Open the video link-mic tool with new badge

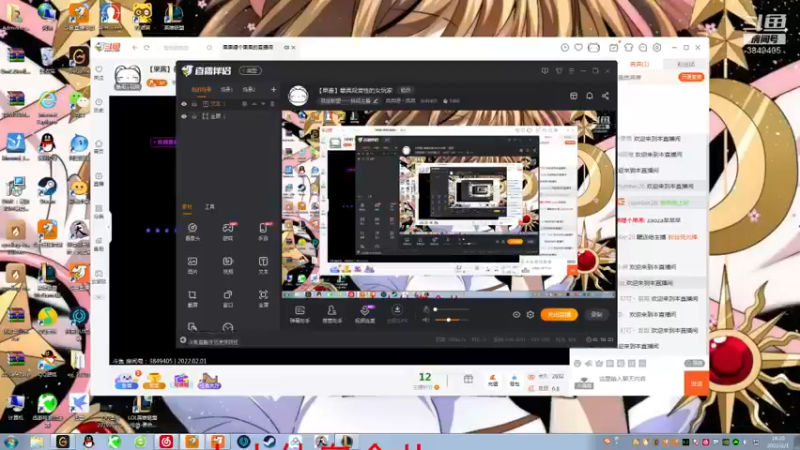[x=365, y=314]
